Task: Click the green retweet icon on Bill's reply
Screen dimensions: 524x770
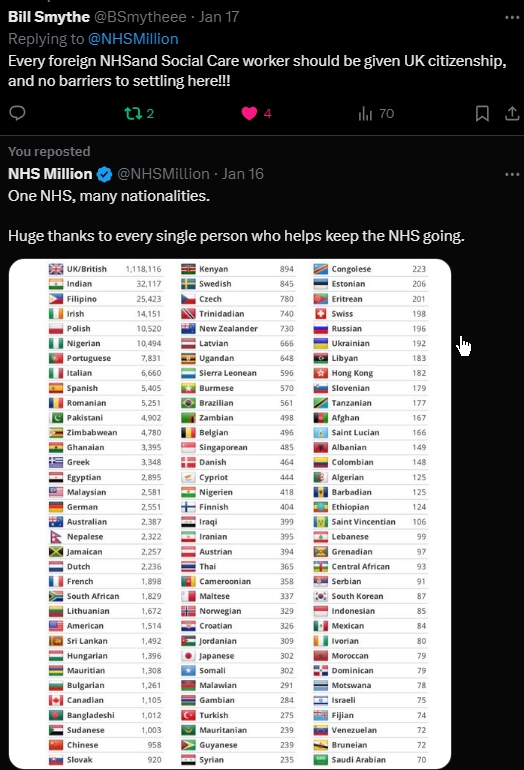Action: (x=133, y=113)
